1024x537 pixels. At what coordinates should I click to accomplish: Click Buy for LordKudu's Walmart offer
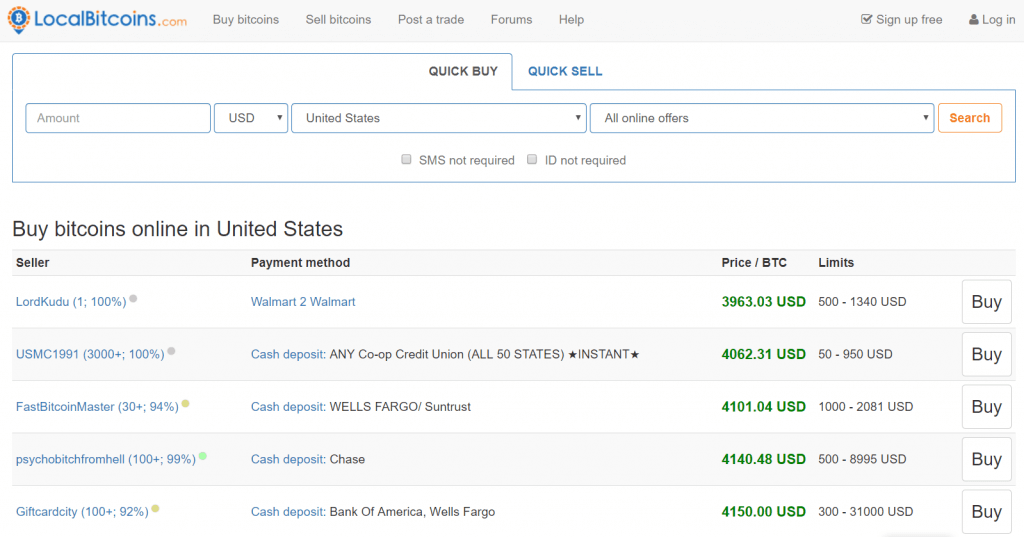pyautogui.click(x=987, y=302)
